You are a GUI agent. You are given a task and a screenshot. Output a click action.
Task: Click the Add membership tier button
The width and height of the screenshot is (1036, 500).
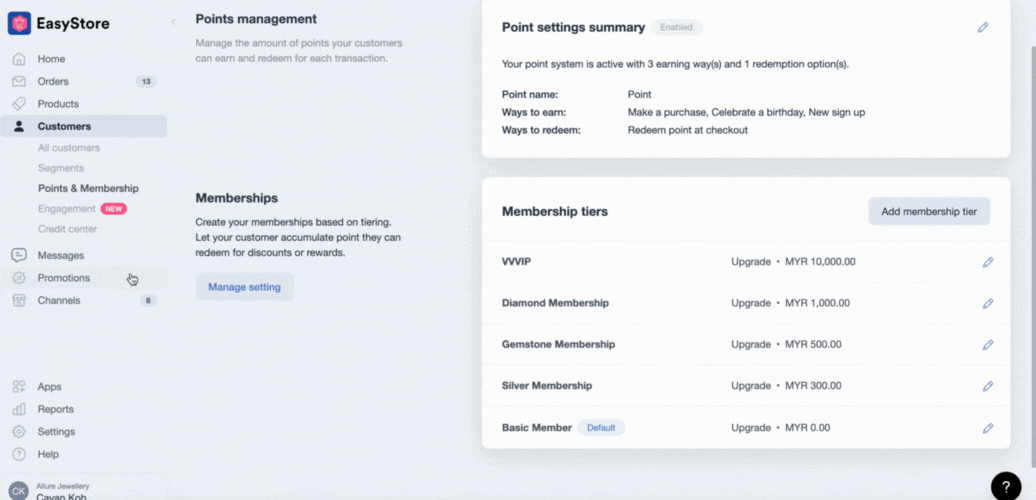pyautogui.click(x=928, y=211)
